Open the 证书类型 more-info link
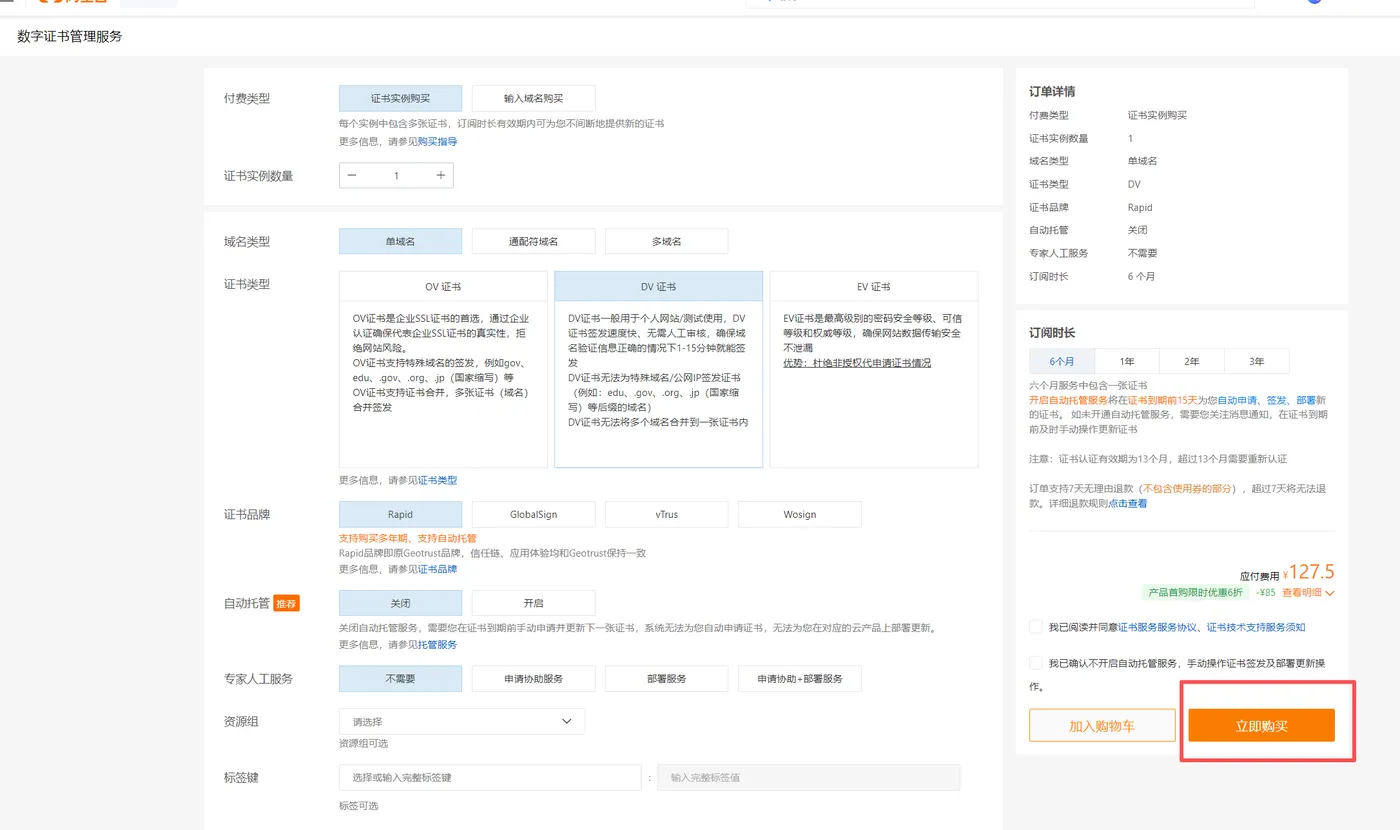Screen dimensions: 1400x830 437,480
